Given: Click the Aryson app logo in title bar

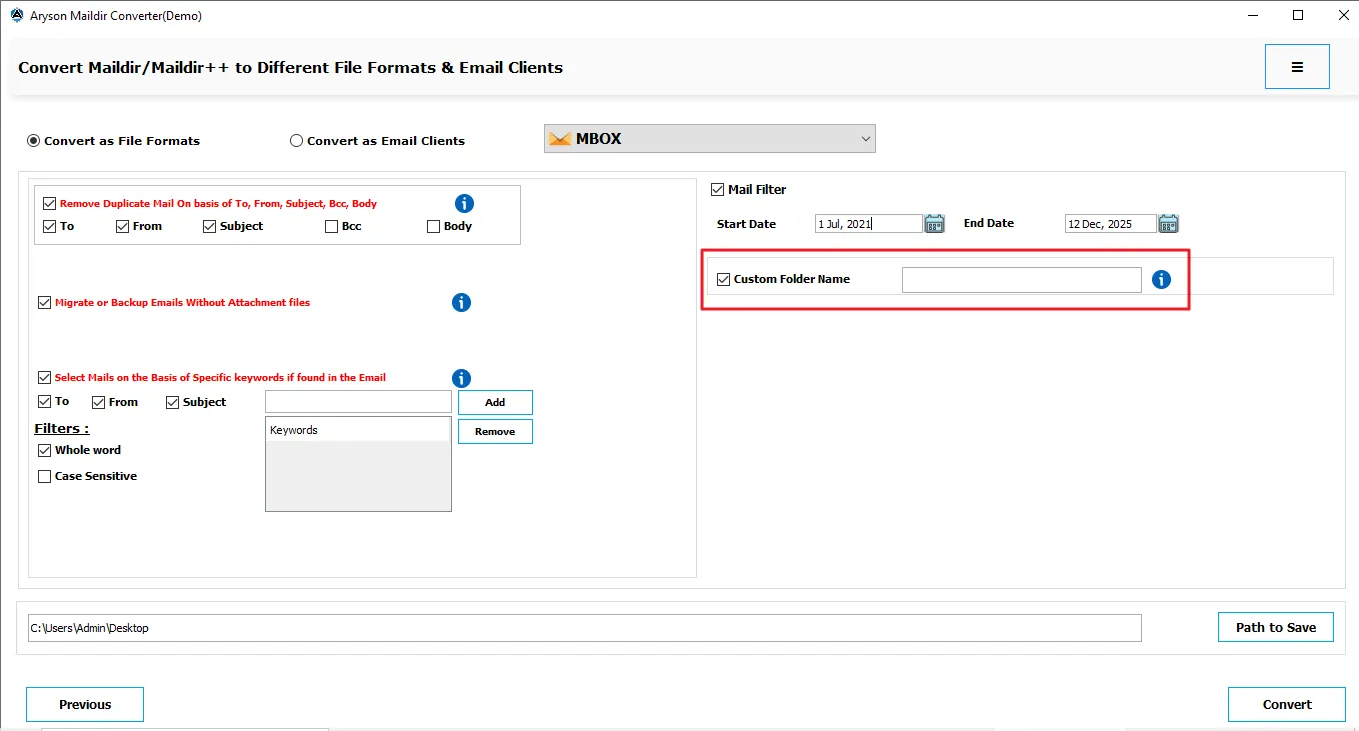Looking at the screenshot, I should (x=16, y=16).
